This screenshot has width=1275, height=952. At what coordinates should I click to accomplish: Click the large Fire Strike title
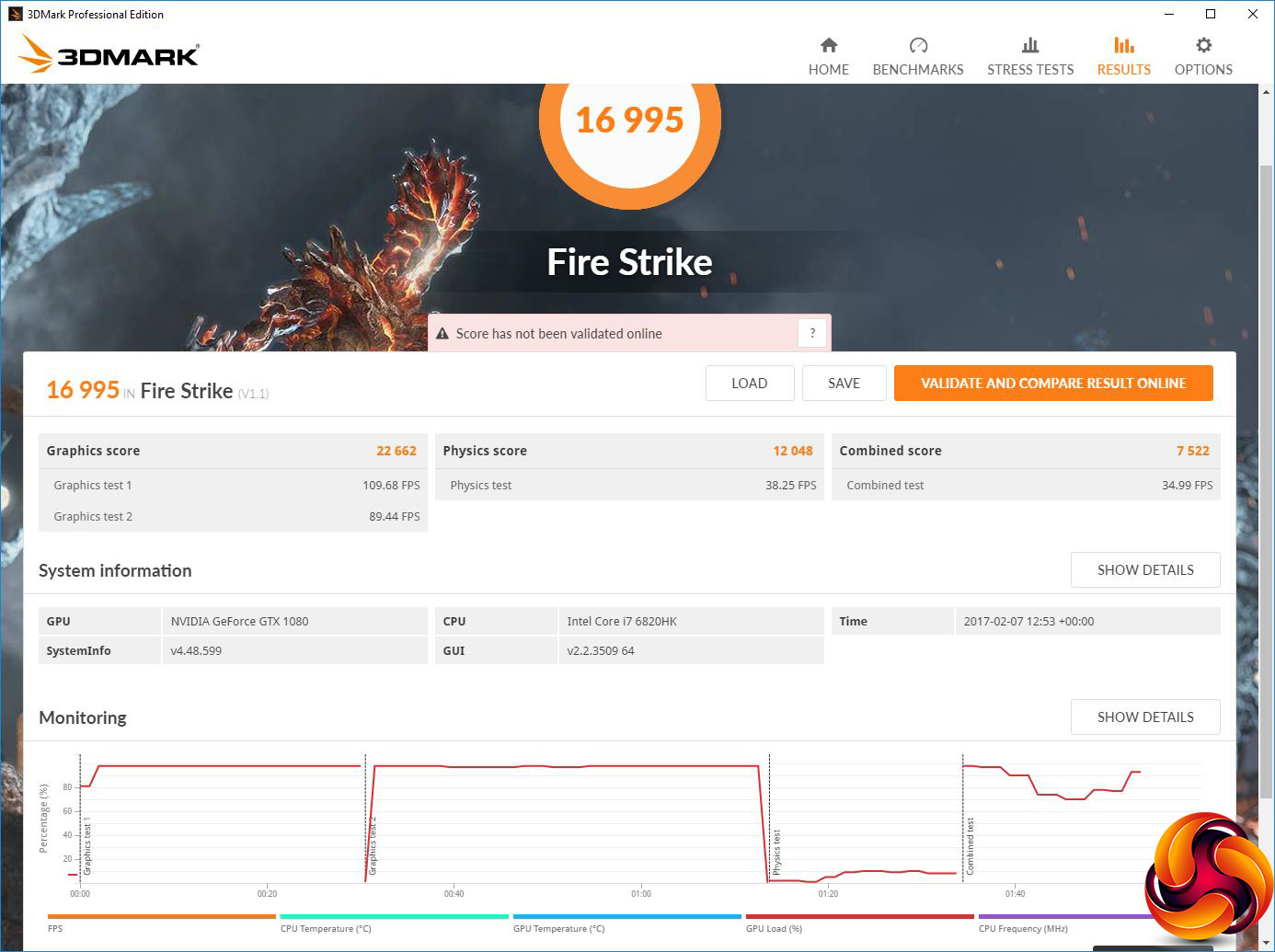click(629, 262)
